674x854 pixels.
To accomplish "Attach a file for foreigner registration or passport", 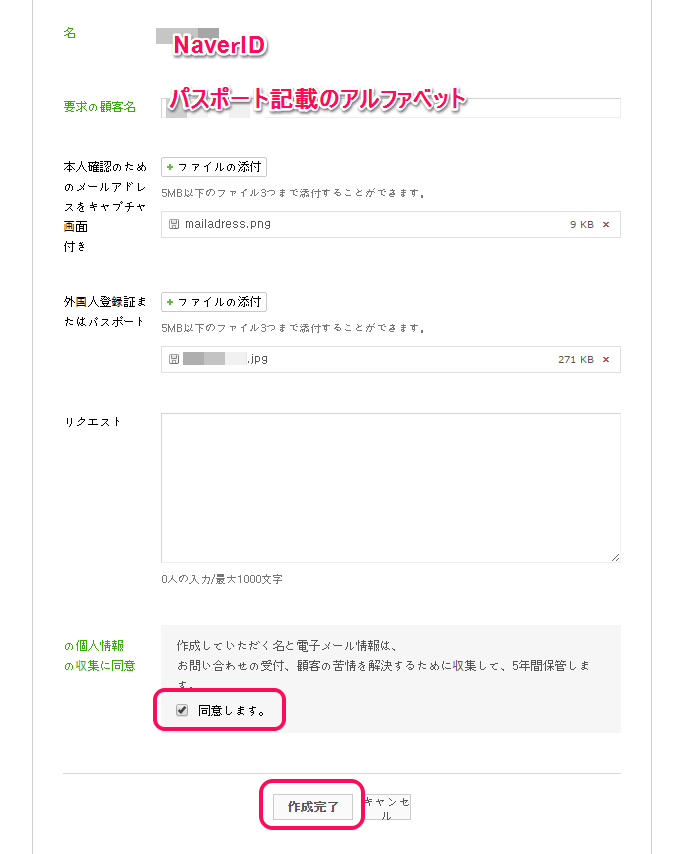I will point(214,302).
